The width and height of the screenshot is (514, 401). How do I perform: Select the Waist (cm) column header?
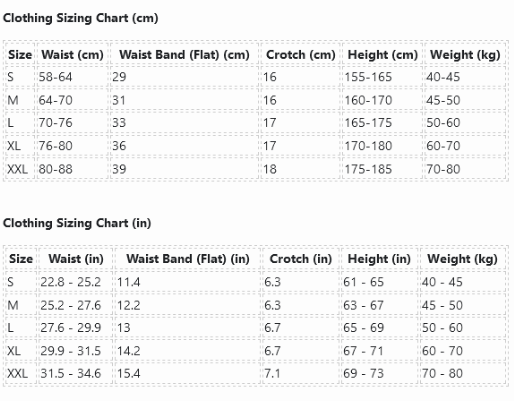tap(72, 55)
